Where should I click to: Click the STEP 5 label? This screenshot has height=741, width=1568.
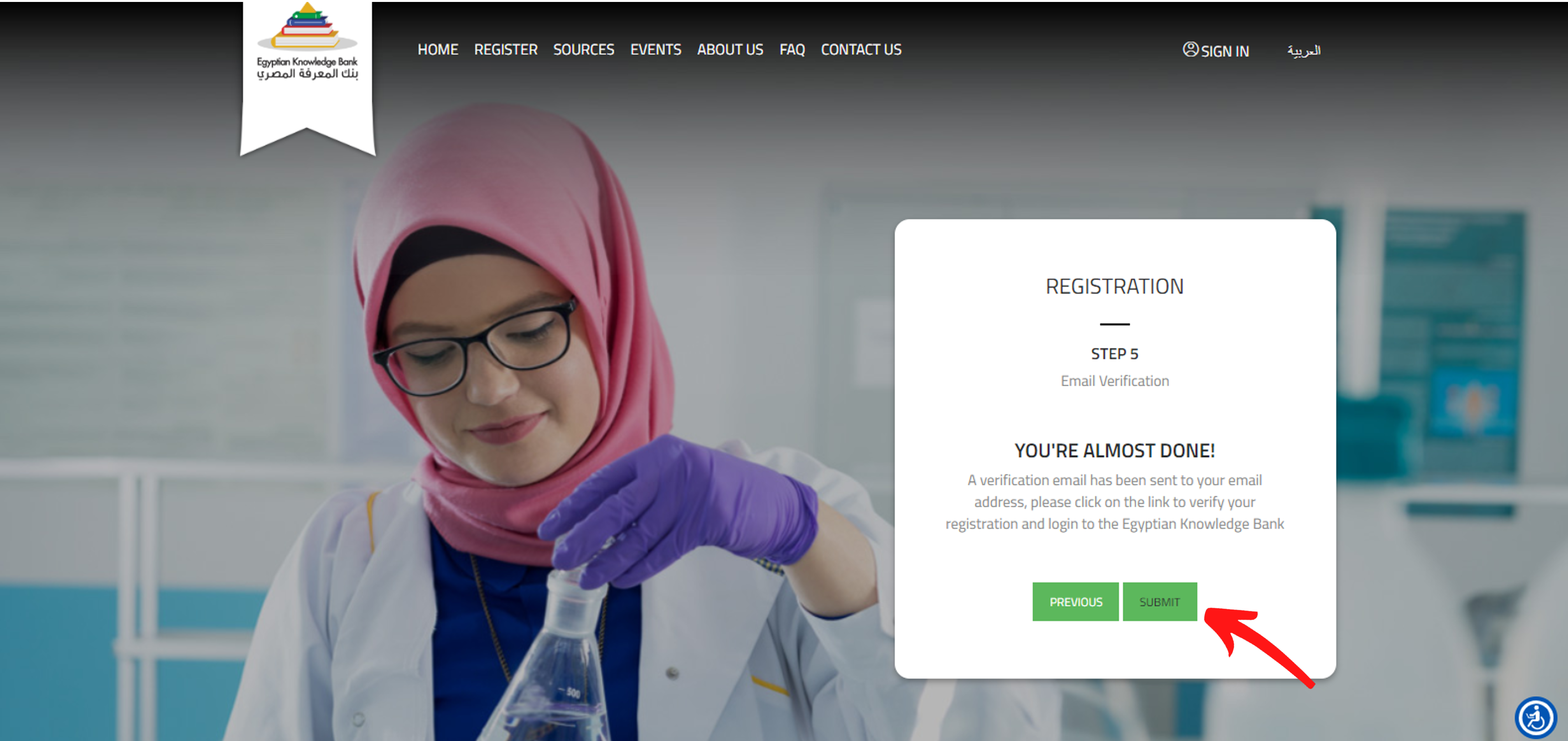point(1114,354)
